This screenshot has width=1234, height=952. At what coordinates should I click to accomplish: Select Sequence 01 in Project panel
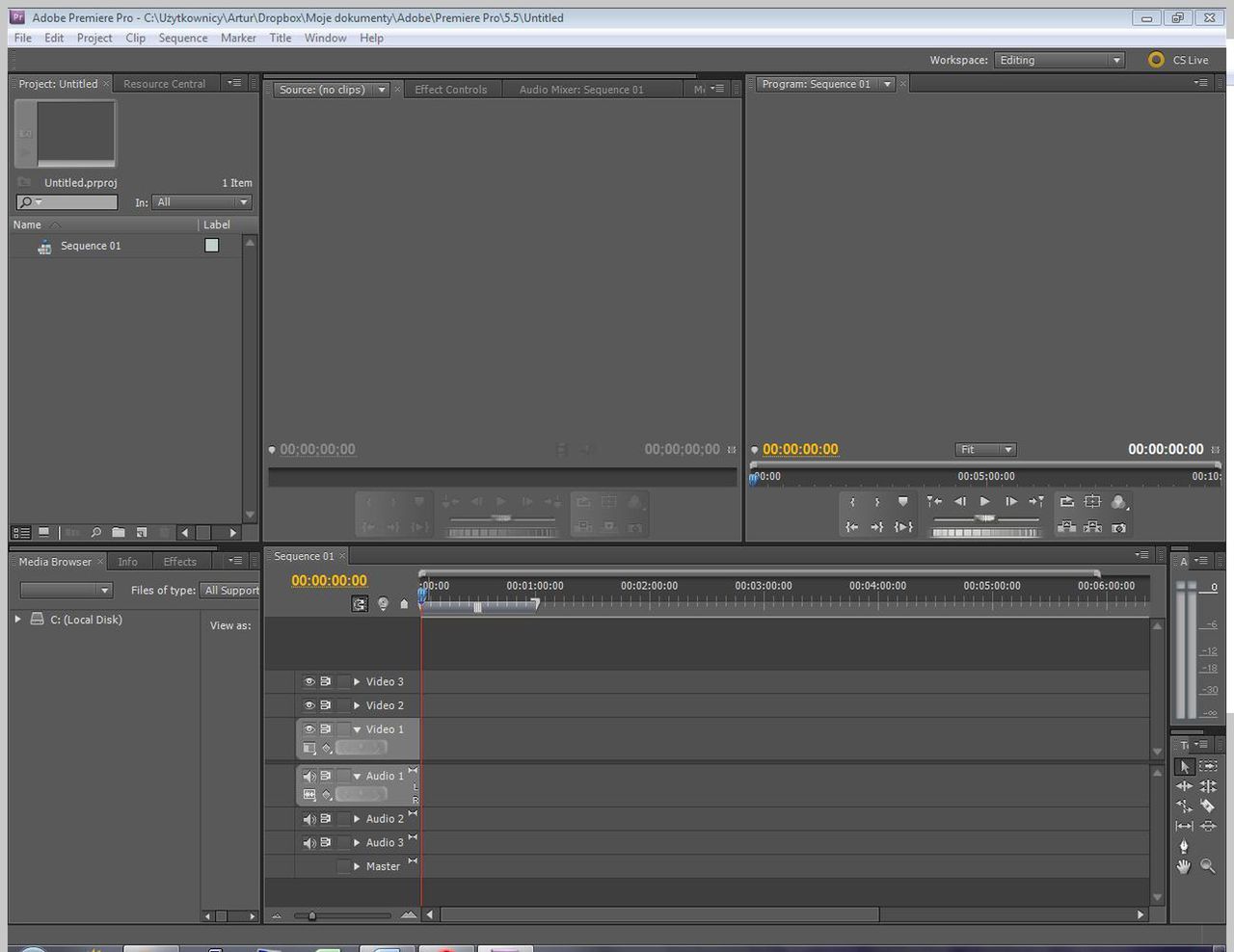(91, 246)
